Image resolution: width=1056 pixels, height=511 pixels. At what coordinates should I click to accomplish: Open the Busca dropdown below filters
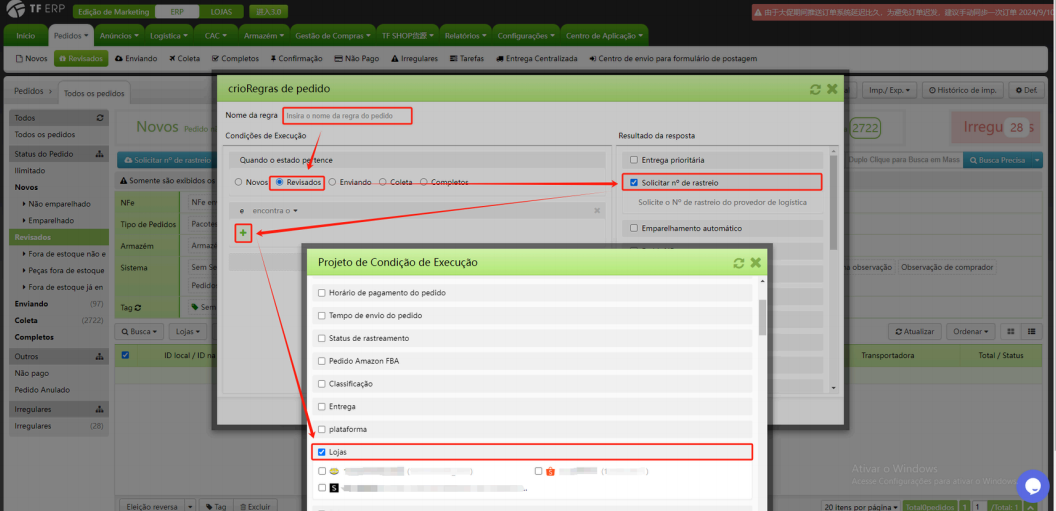pos(140,332)
